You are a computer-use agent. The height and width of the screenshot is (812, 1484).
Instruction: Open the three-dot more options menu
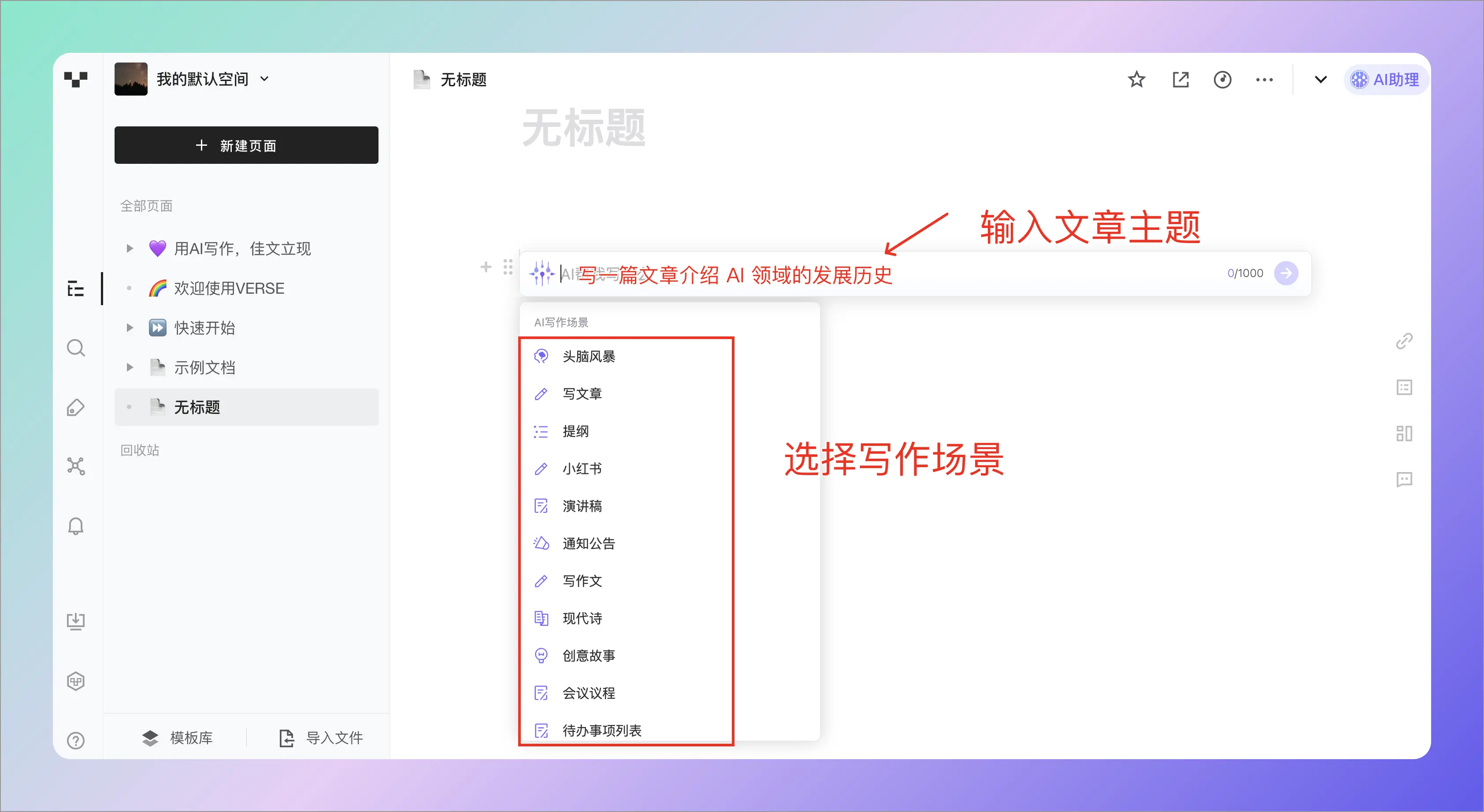coord(1264,79)
